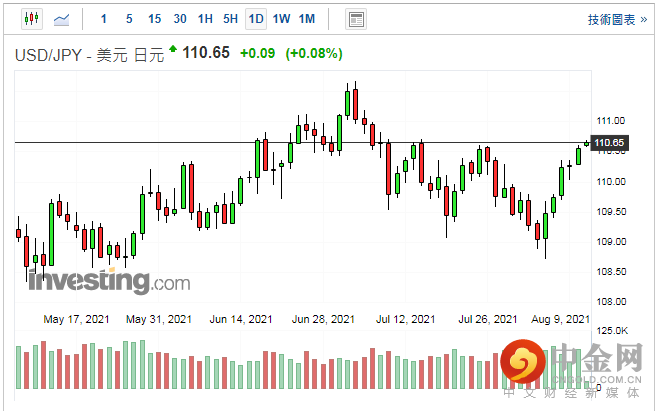Choose the 5H timeframe
Viewport: 657px width, 411px height.
coord(230,19)
